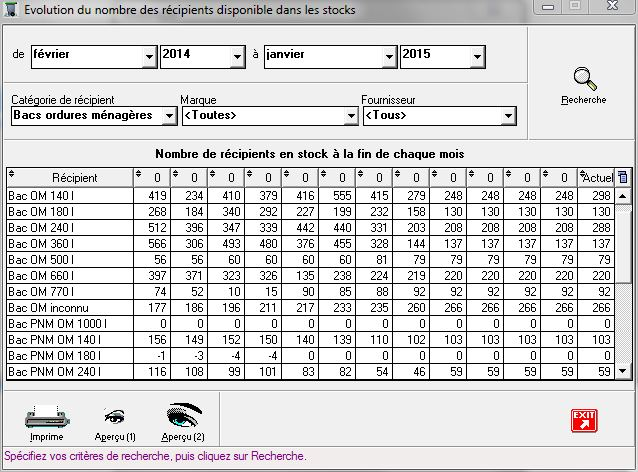Click the table scrollbar up arrow
This screenshot has width=638, height=472.
[x=624, y=195]
